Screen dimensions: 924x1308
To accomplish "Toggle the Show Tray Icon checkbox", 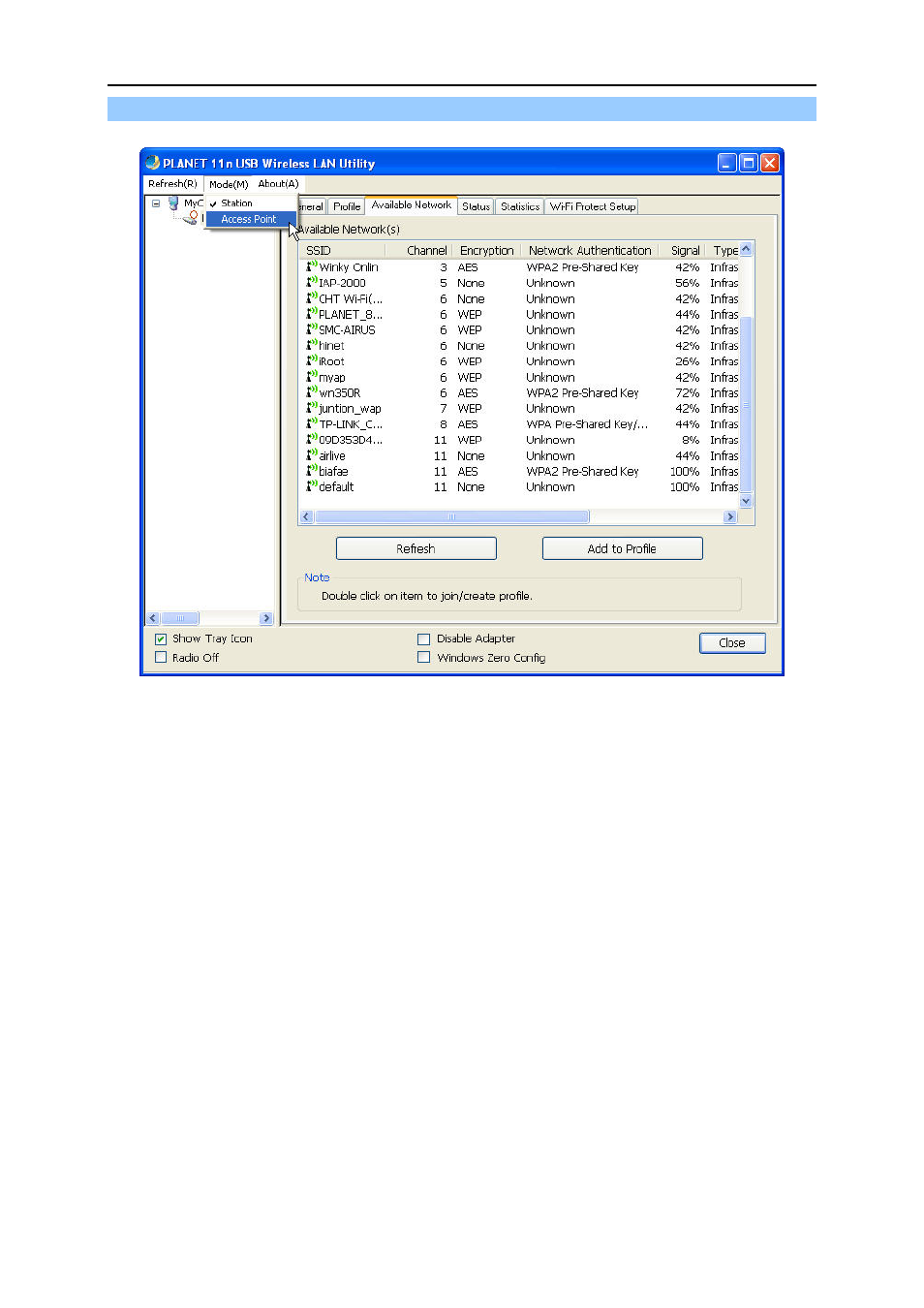I will 161,639.
